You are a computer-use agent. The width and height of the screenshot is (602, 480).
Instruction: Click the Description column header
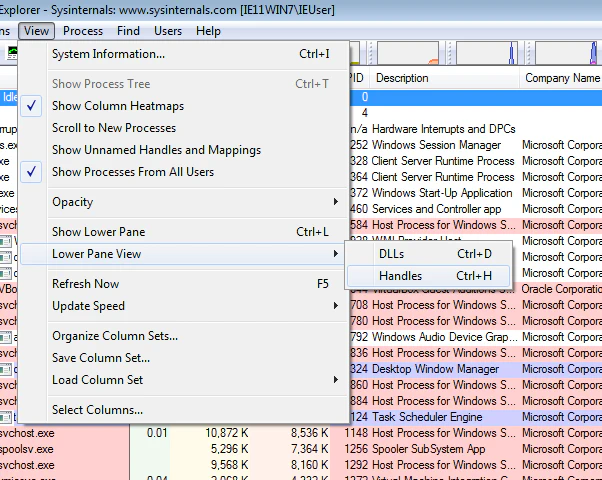click(445, 78)
